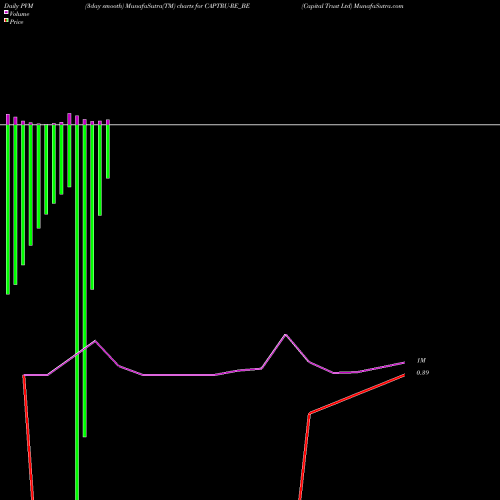
Task: Click the first green bar at far left
Action: tap(8, 209)
